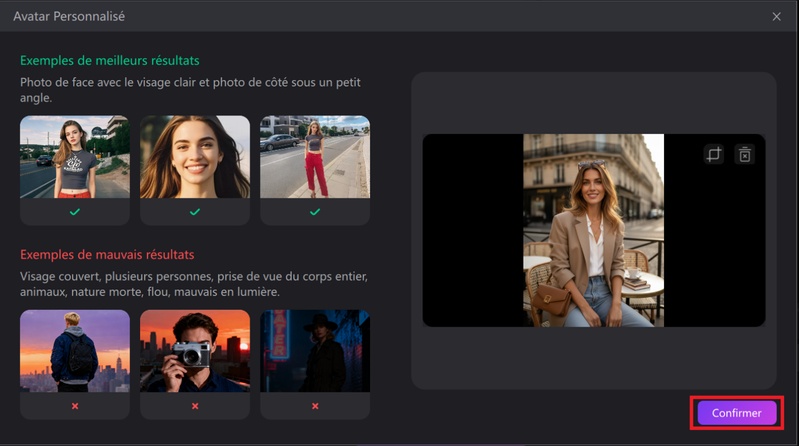Click green checkmark under red pants photo

click(x=315, y=212)
